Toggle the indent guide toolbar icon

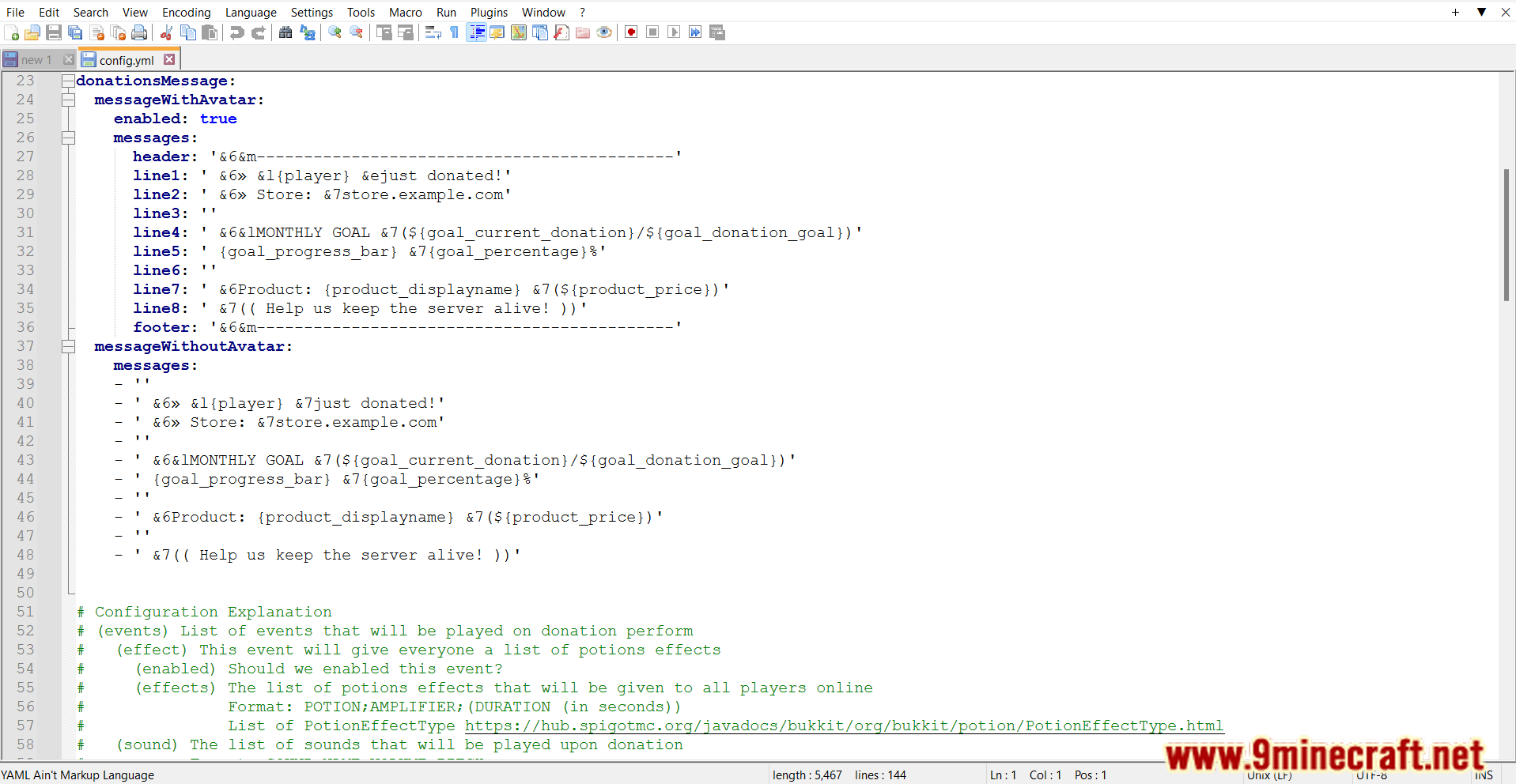pyautogui.click(x=476, y=32)
